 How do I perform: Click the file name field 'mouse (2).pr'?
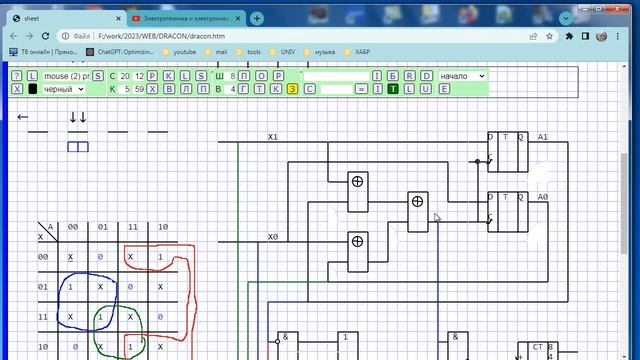[x=66, y=76]
